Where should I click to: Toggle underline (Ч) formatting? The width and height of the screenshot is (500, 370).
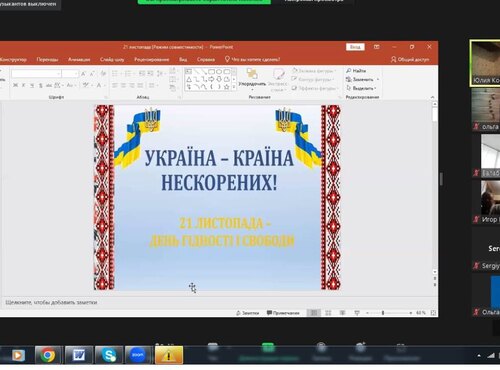coord(32,85)
